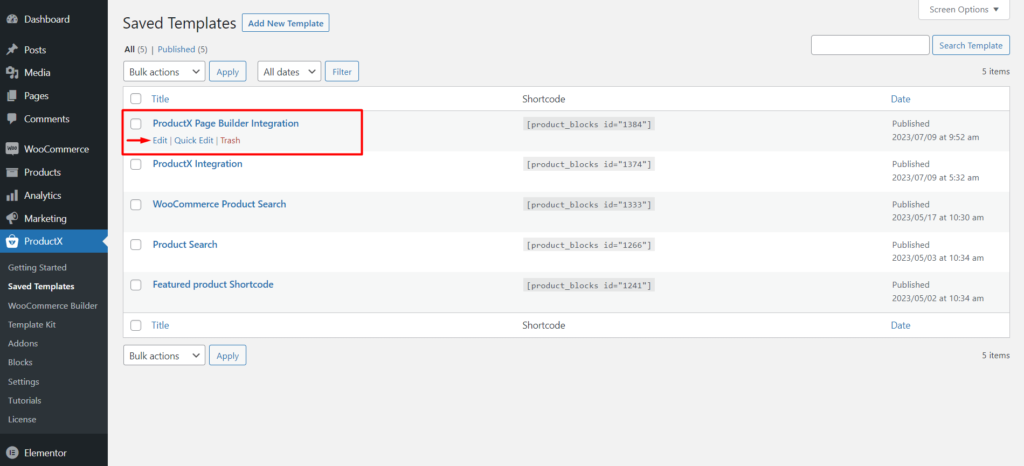The height and width of the screenshot is (466, 1024).
Task: Open Saved Templates submenu item
Action: [41, 287]
